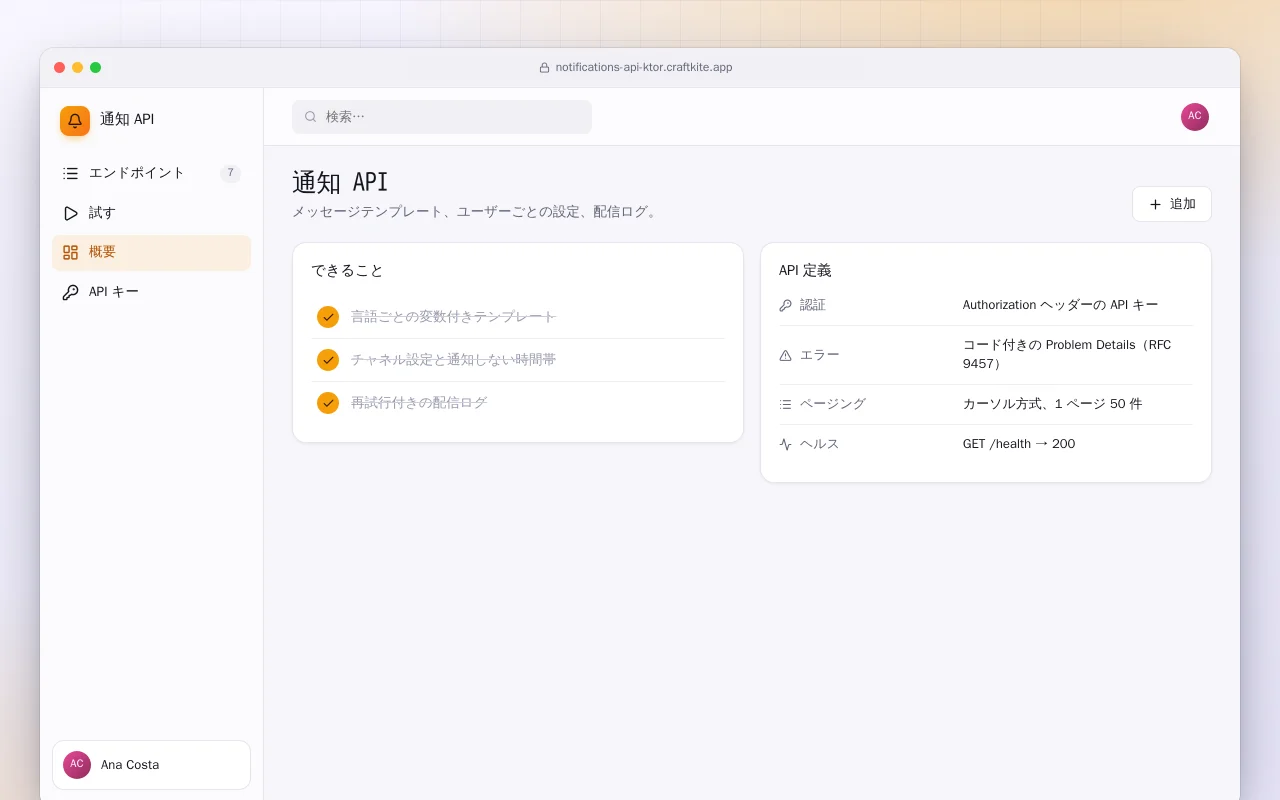The height and width of the screenshot is (800, 1280).
Task: Select 試す in the sidebar
Action: click(151, 213)
